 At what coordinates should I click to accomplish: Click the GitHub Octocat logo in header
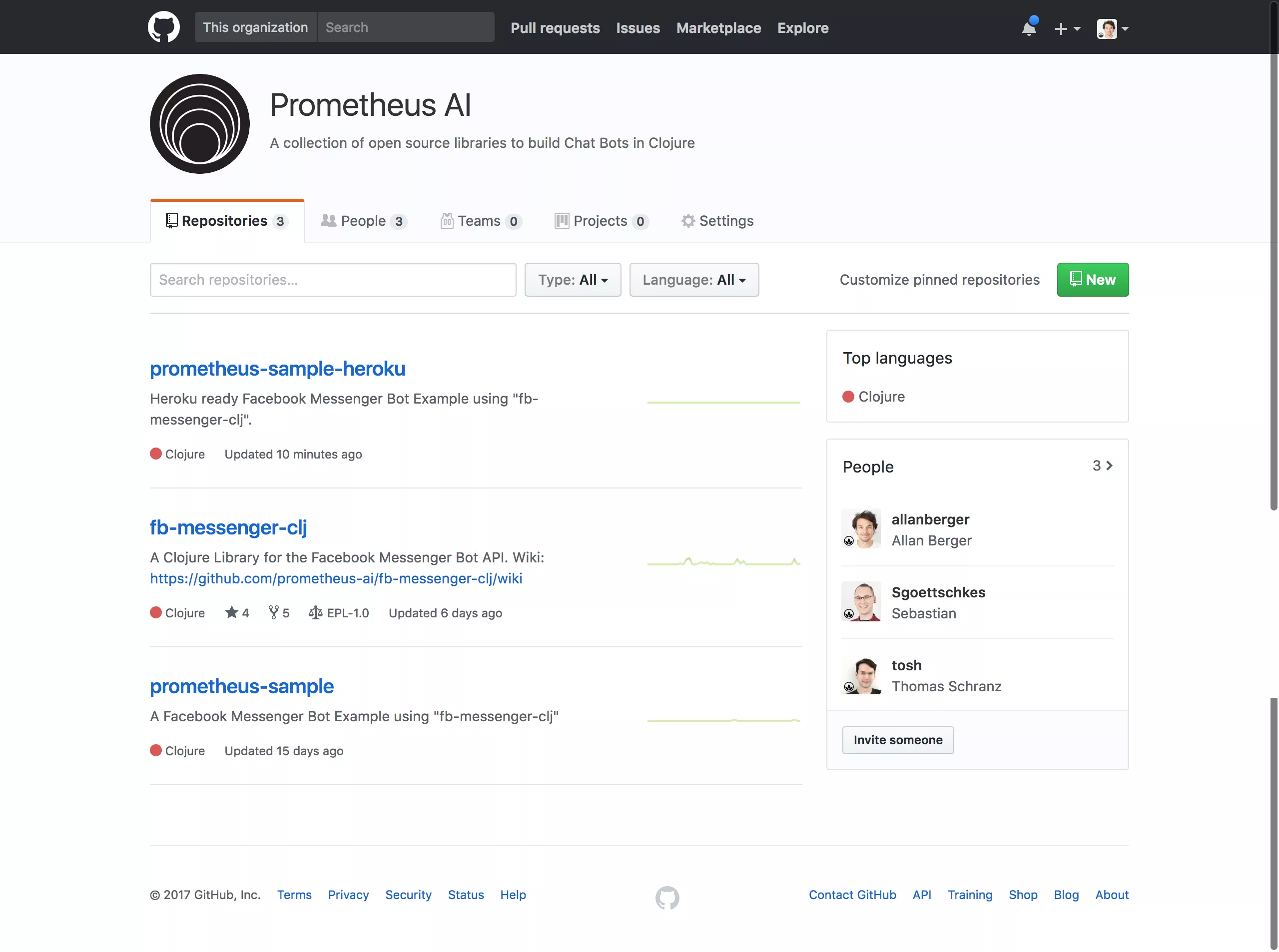(x=164, y=27)
